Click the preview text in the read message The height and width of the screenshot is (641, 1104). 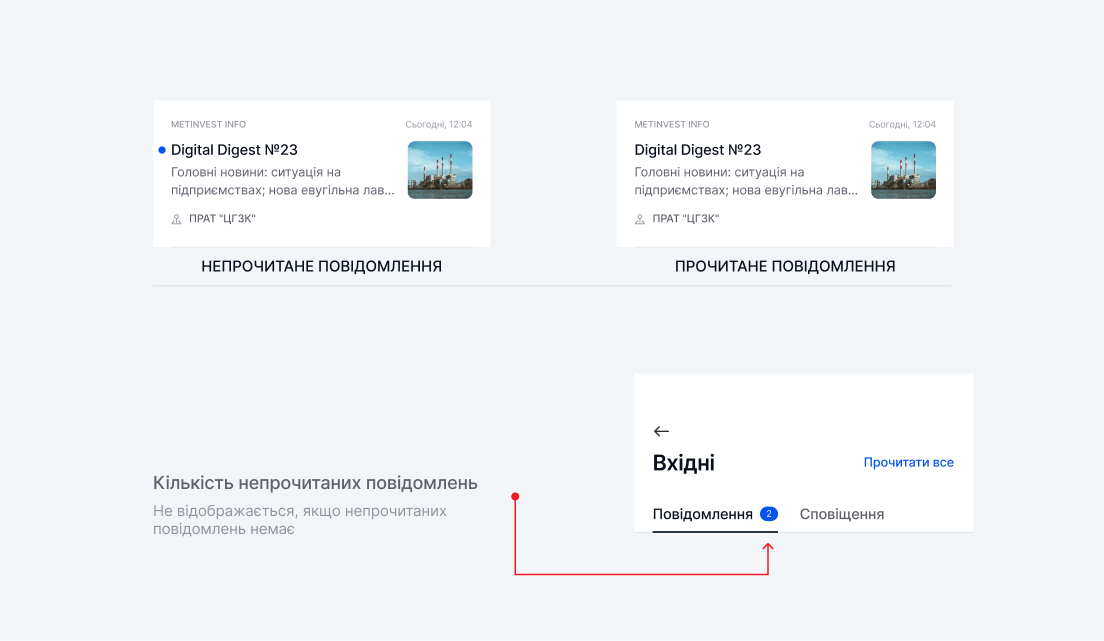[x=744, y=181]
